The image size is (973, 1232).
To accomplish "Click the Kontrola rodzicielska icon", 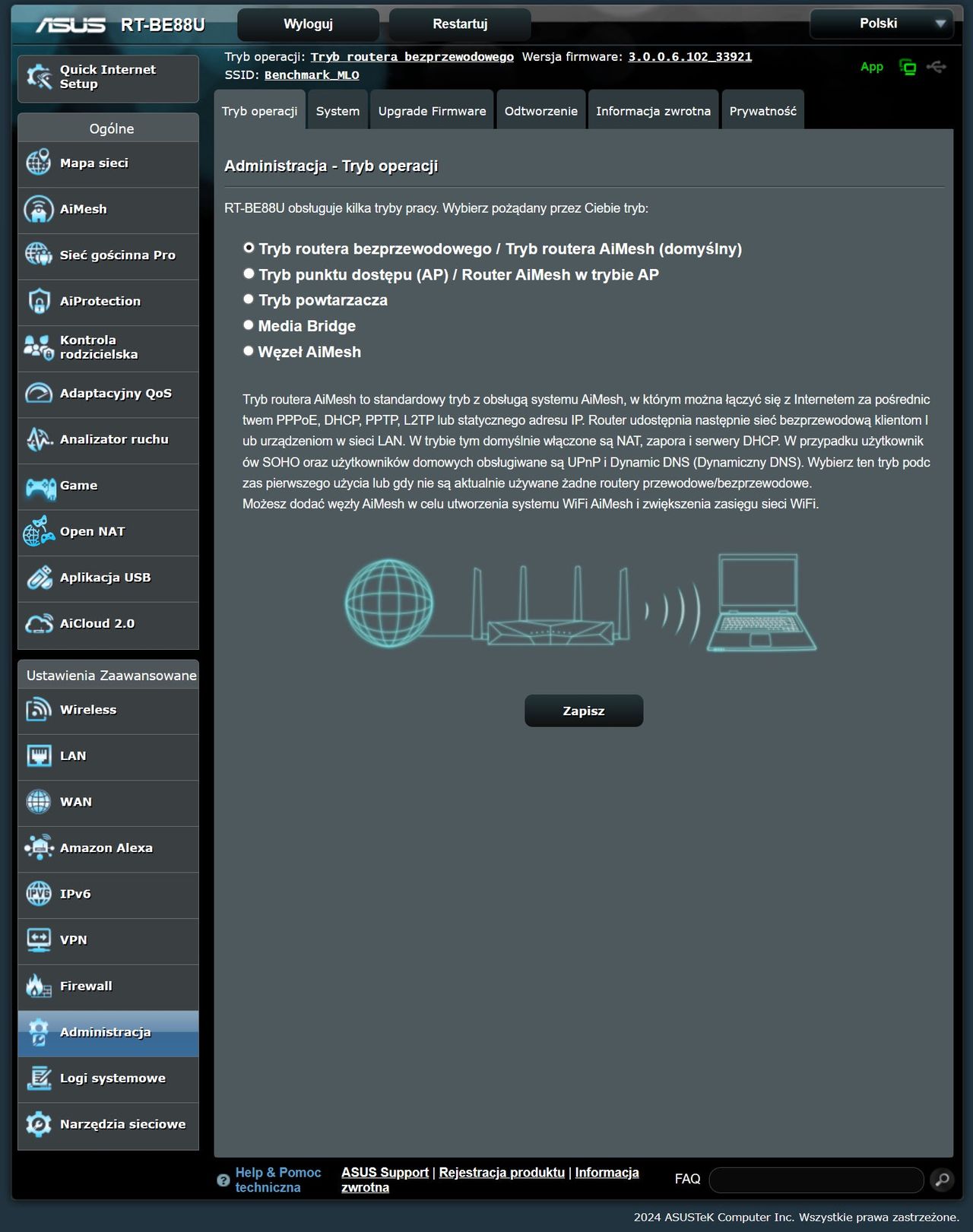I will (38, 347).
